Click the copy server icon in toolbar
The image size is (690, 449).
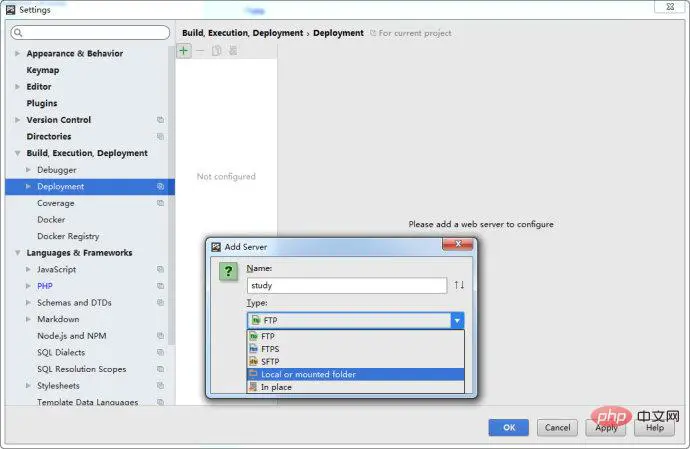click(x=216, y=50)
